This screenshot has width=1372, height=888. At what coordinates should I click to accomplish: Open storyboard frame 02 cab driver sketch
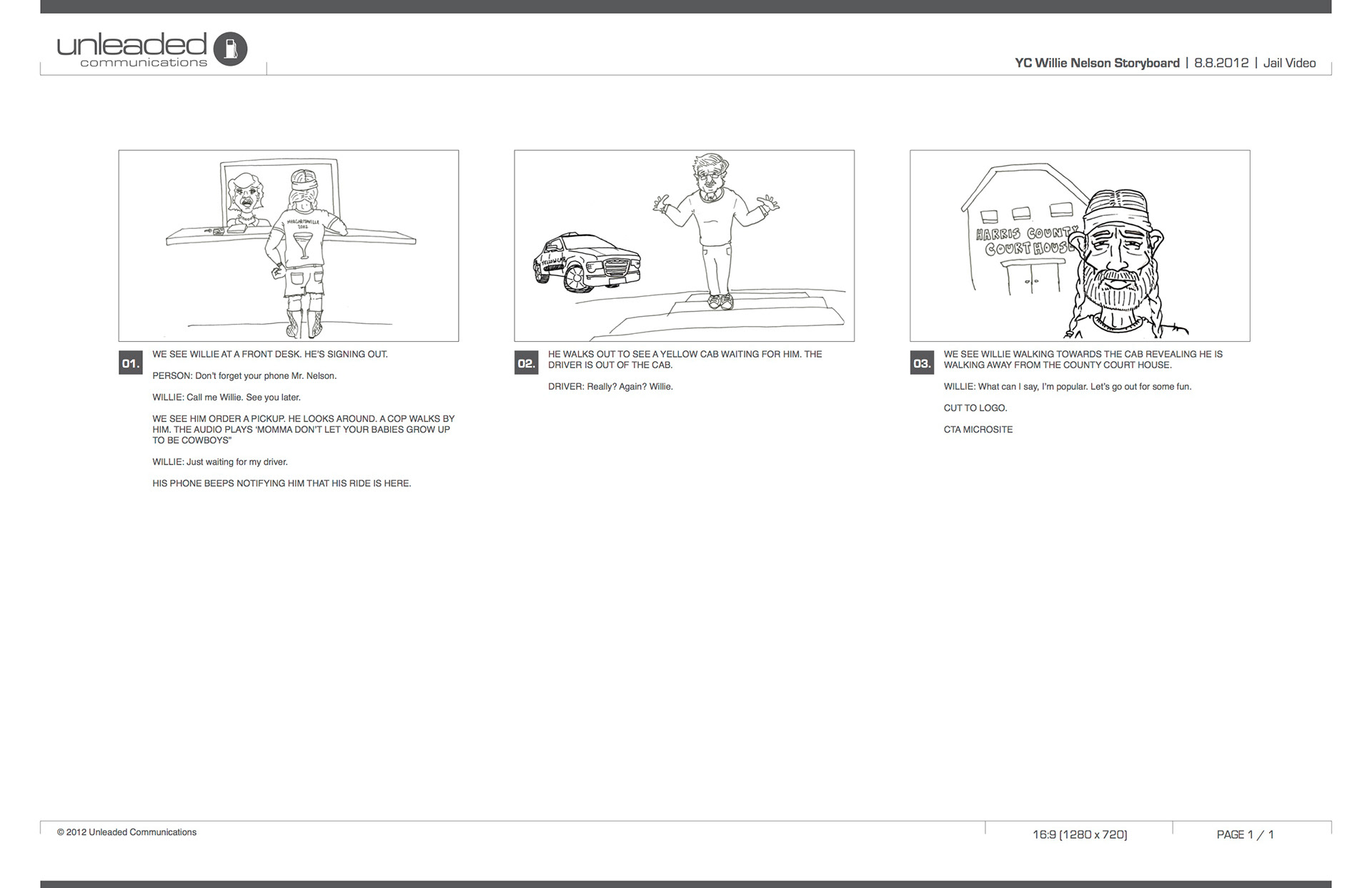tap(684, 245)
